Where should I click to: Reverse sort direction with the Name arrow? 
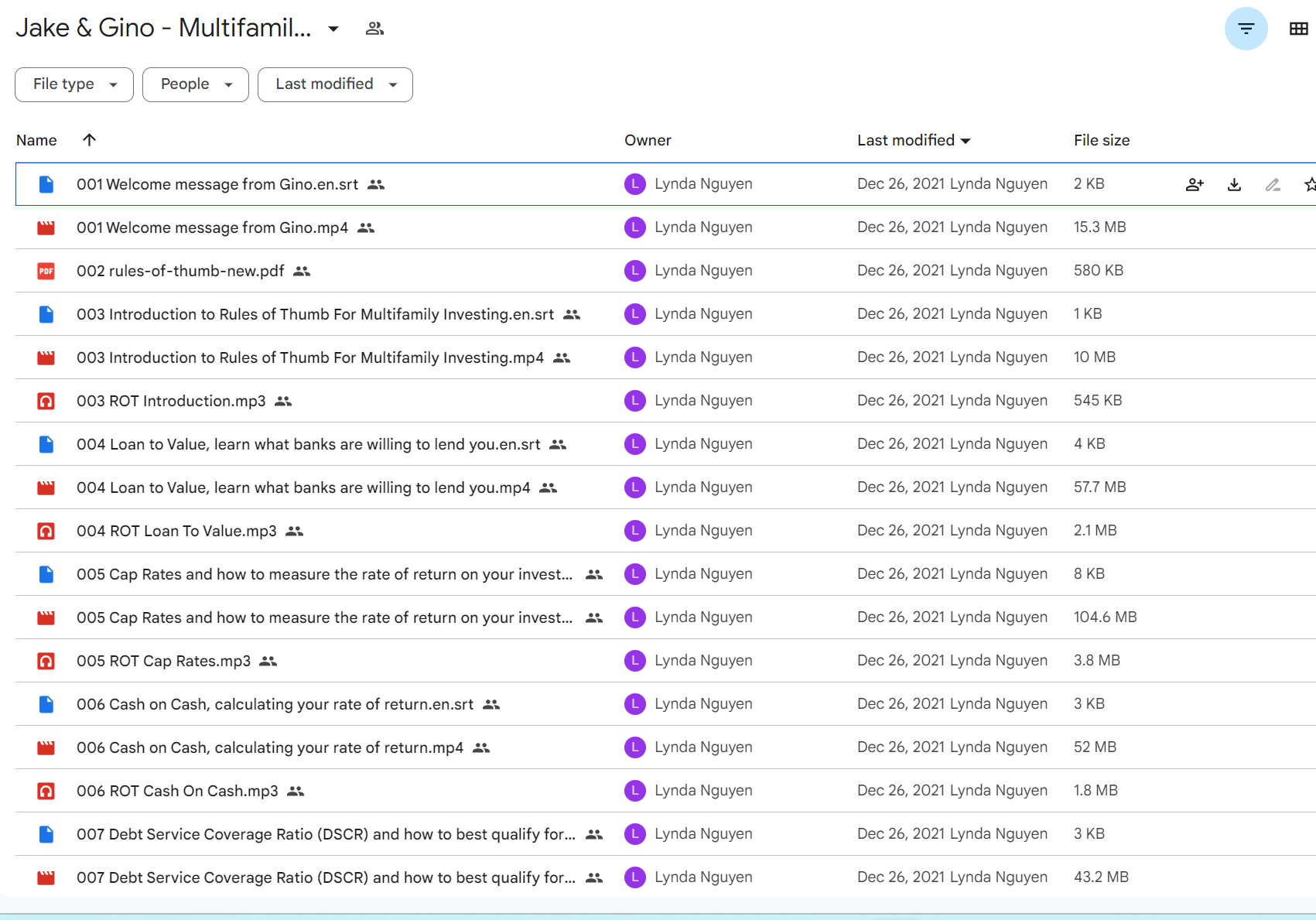pyautogui.click(x=89, y=140)
